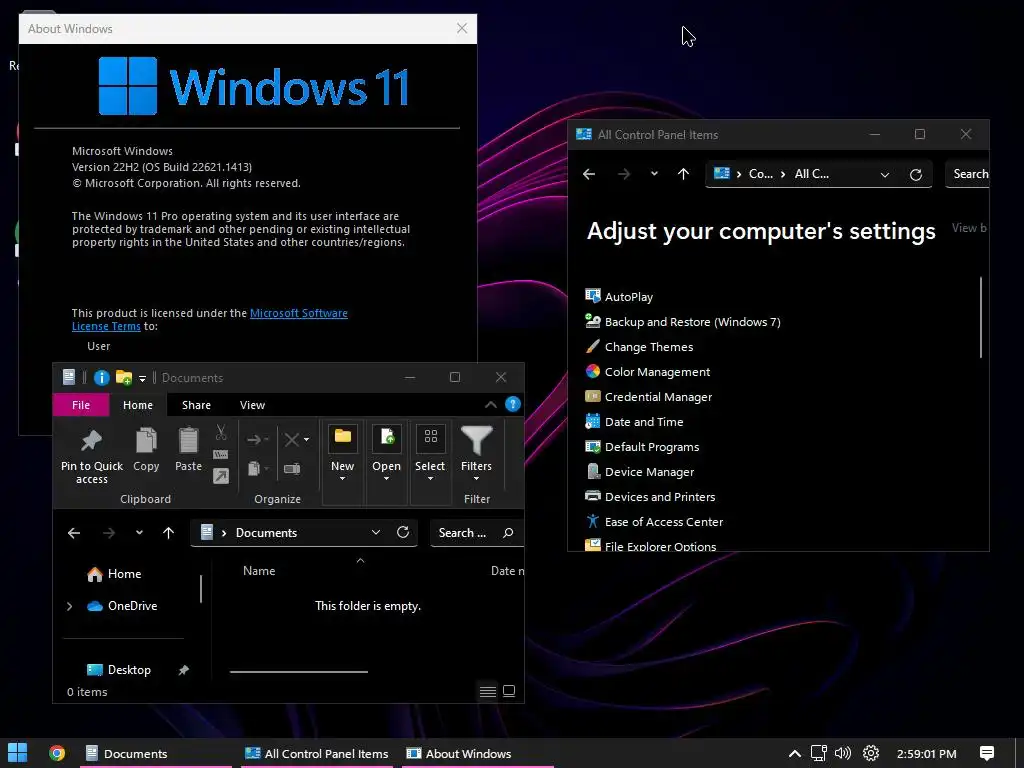Click the Devices and Printers icon
The height and width of the screenshot is (768, 1024).
coord(592,496)
